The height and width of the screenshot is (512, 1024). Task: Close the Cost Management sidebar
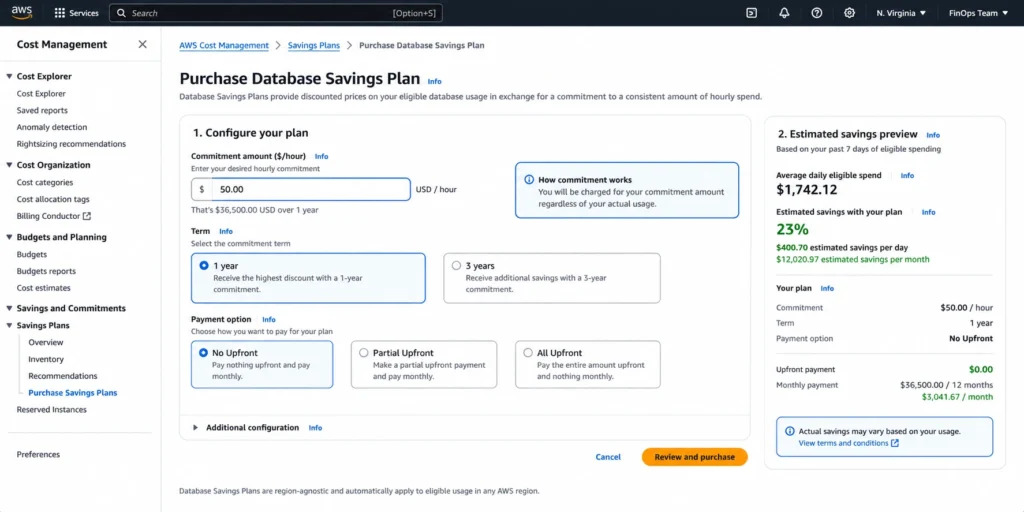[142, 44]
